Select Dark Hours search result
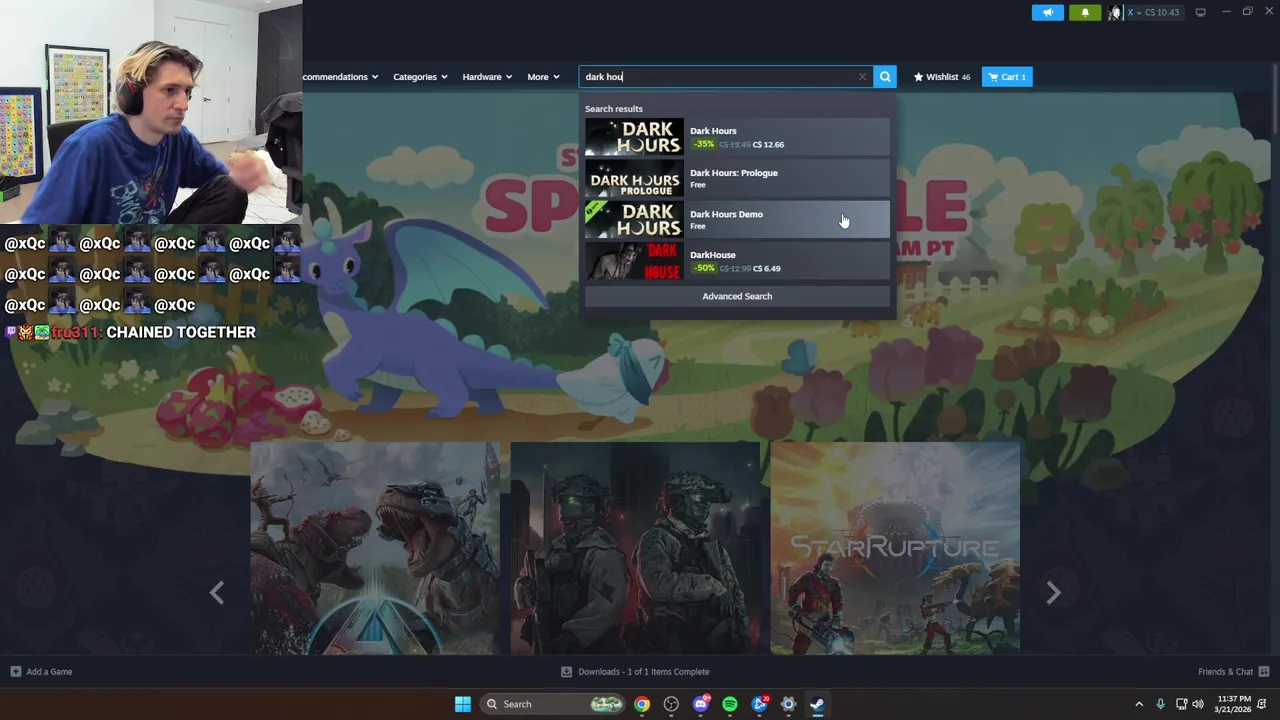This screenshot has height=720, width=1280. point(737,137)
